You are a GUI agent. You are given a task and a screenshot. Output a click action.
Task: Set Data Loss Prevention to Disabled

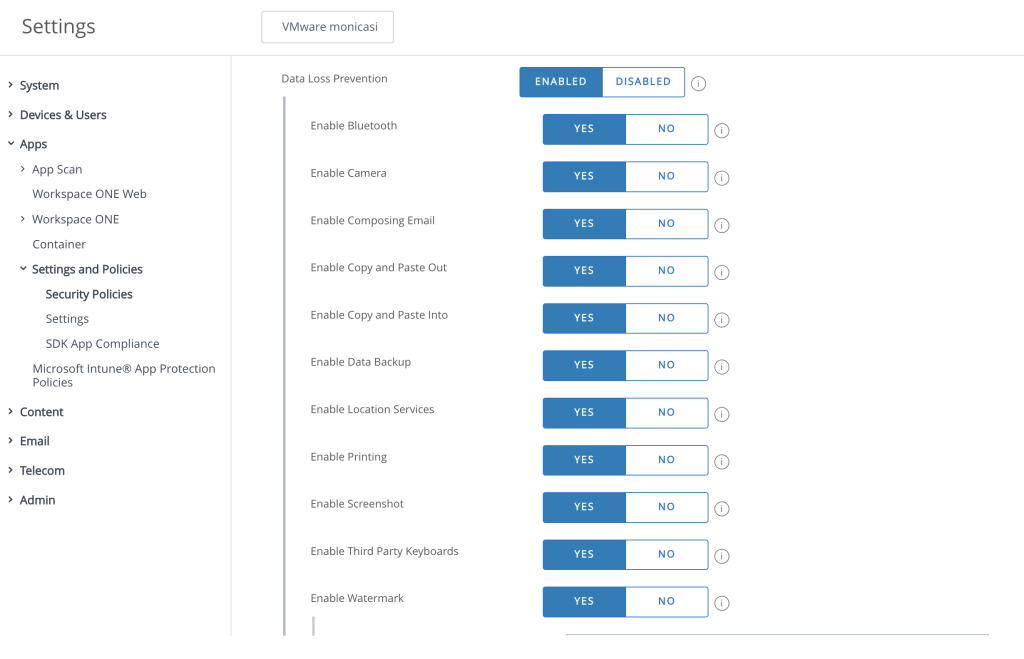(x=643, y=82)
